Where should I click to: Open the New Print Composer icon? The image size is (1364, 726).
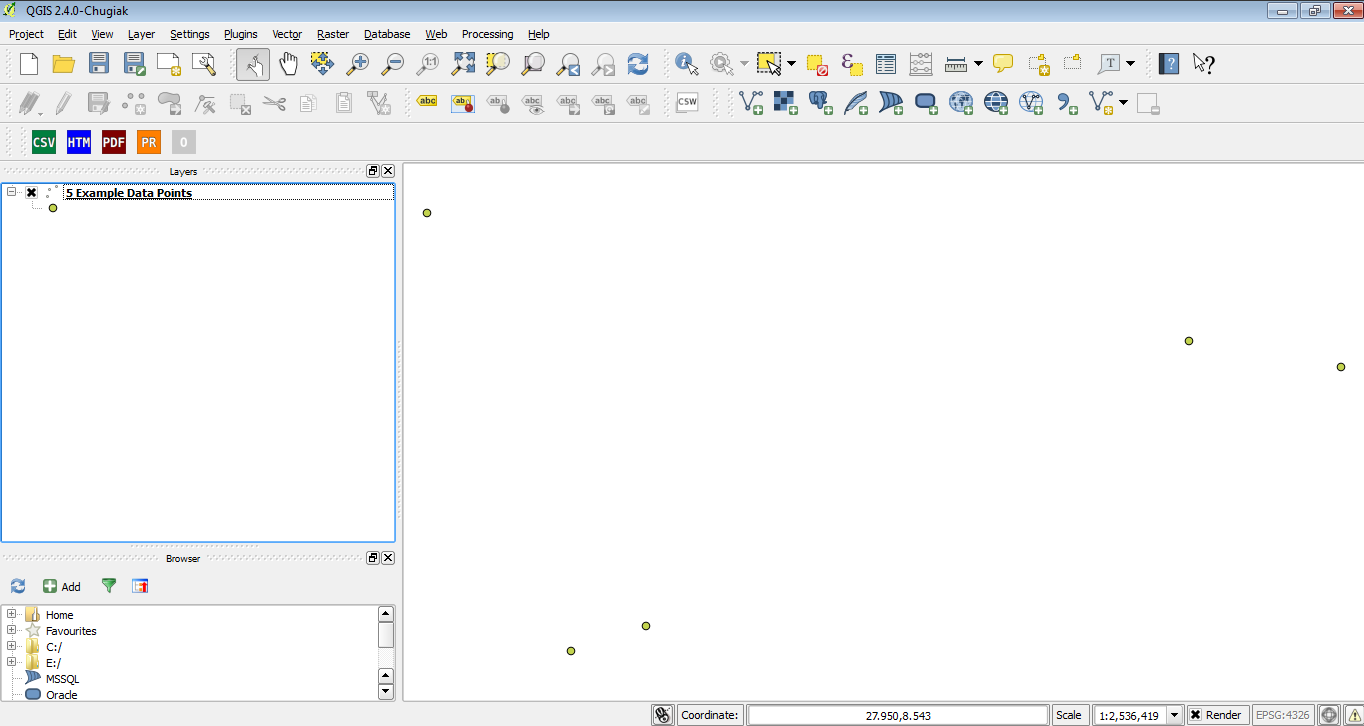point(169,64)
